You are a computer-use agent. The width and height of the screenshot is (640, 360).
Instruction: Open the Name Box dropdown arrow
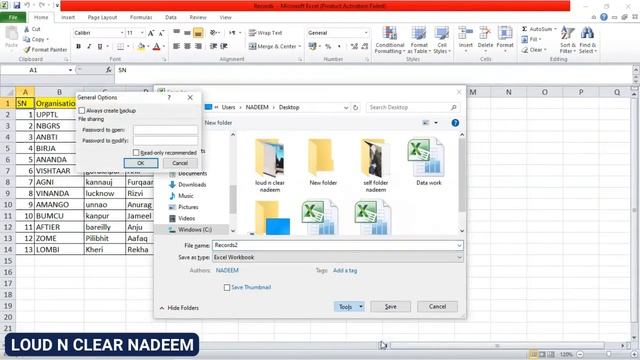(70, 70)
